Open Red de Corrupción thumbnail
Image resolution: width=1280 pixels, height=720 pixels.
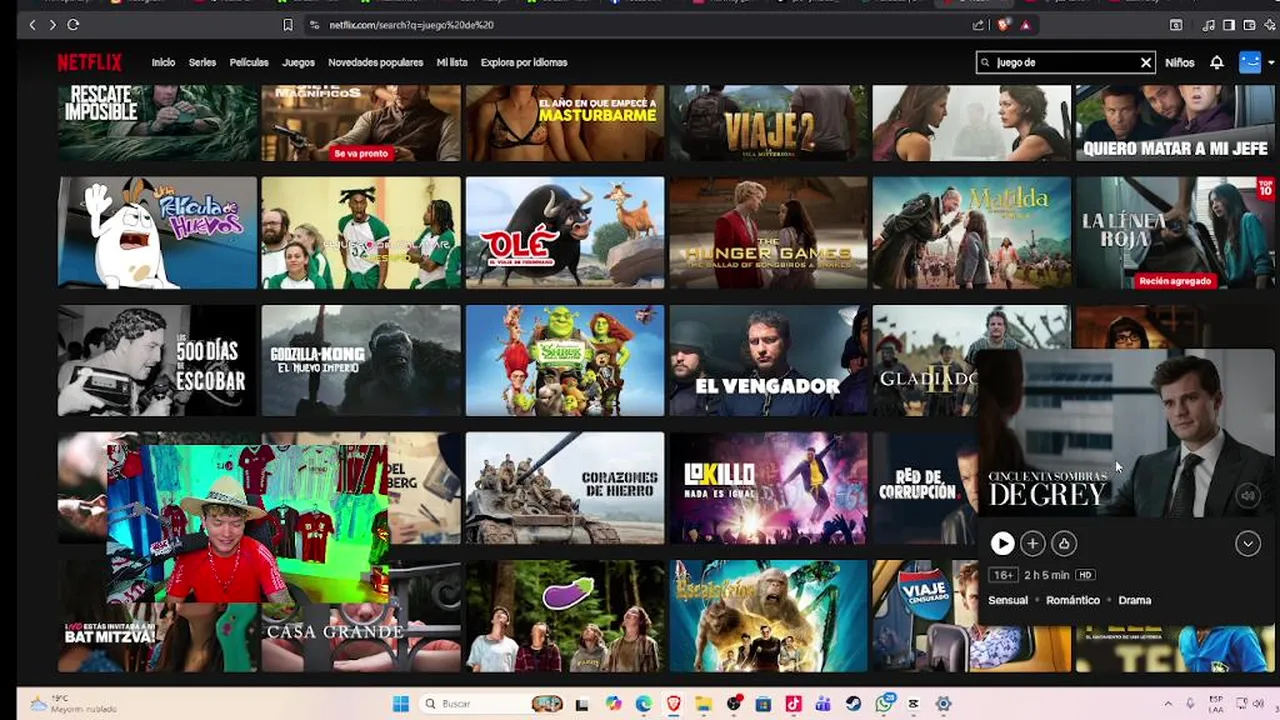coord(925,488)
